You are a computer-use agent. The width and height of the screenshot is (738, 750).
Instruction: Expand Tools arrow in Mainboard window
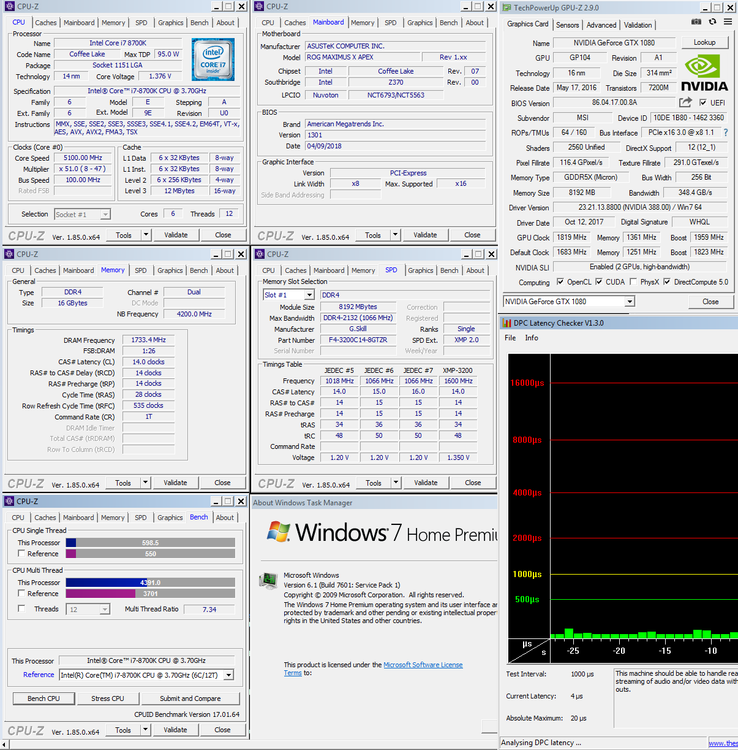coord(395,235)
